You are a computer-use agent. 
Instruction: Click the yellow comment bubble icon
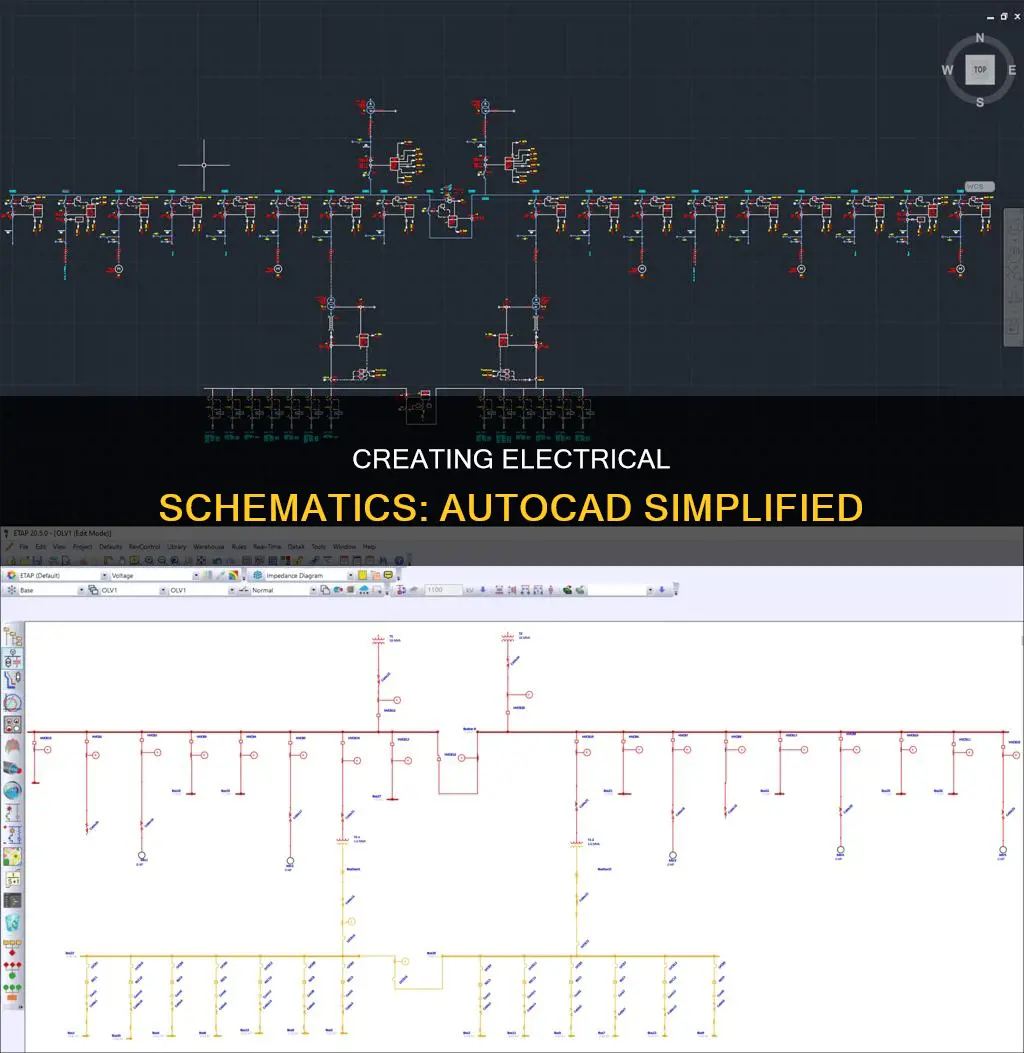point(388,576)
